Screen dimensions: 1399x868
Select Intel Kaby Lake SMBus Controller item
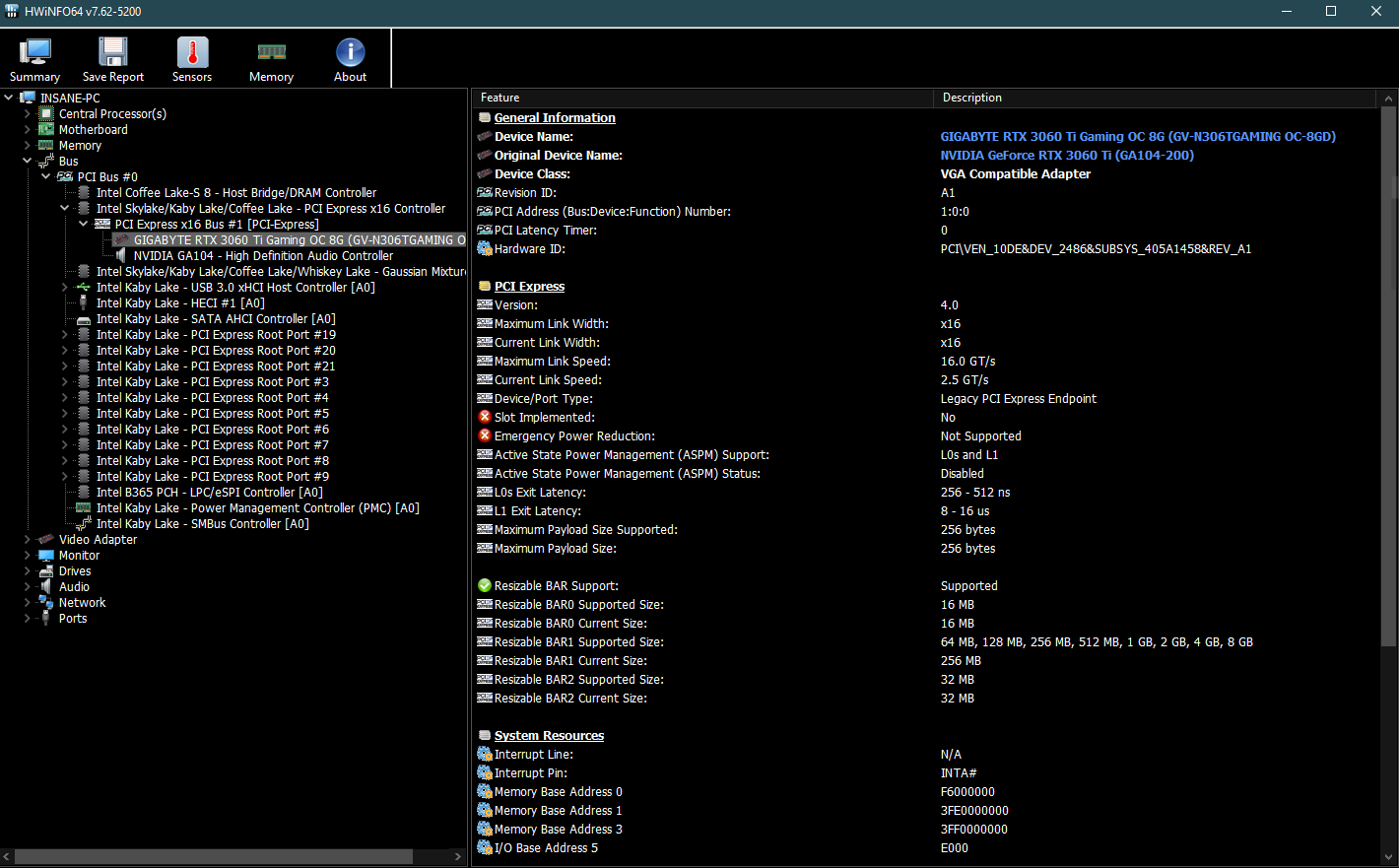[203, 523]
